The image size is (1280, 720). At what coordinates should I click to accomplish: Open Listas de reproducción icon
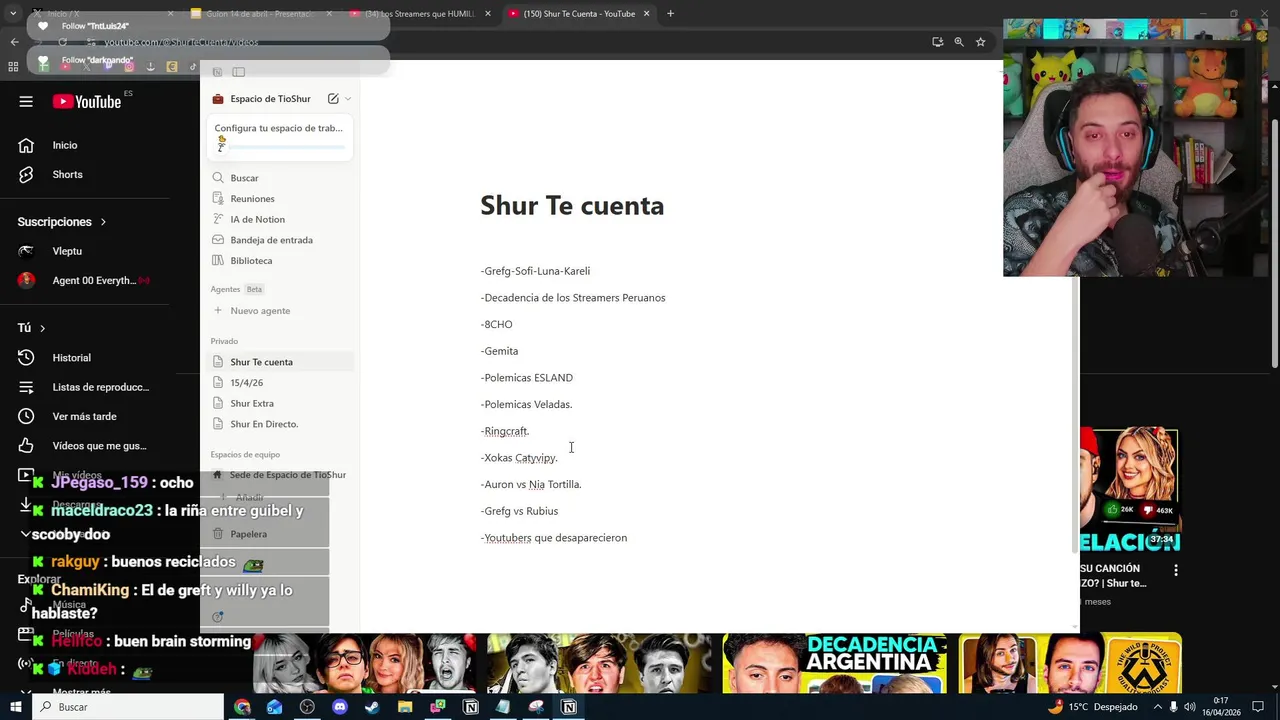(x=26, y=387)
